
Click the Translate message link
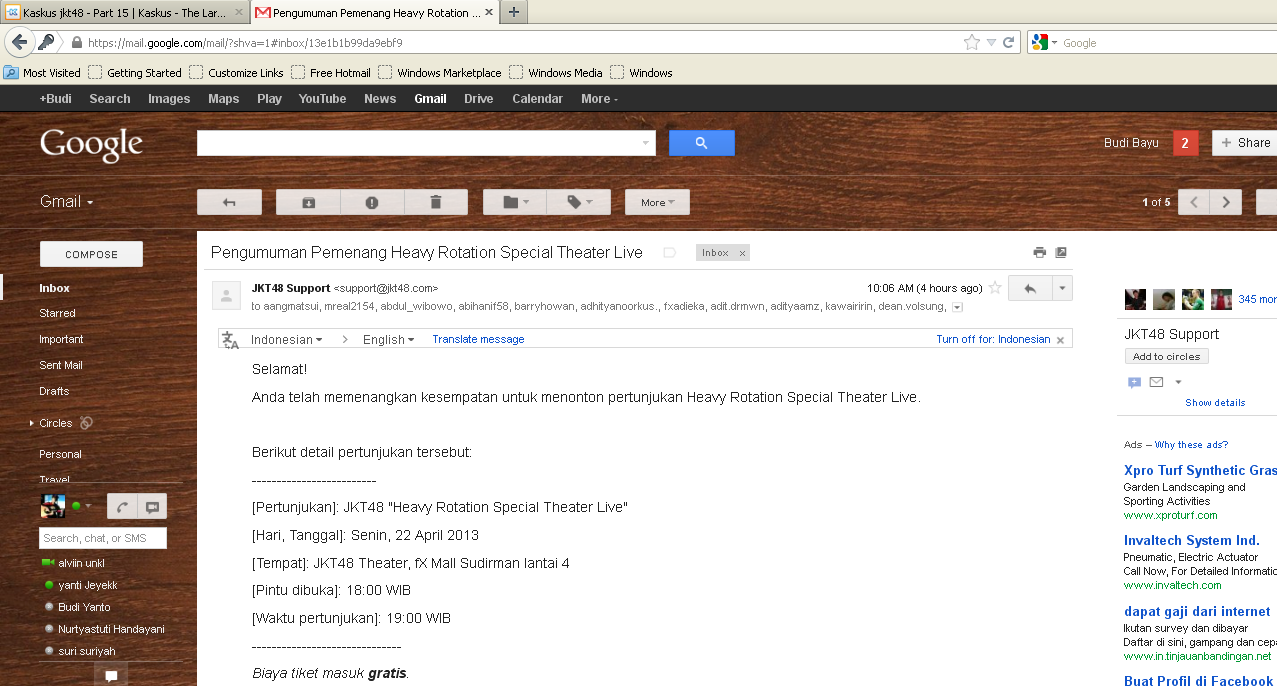pyautogui.click(x=478, y=339)
